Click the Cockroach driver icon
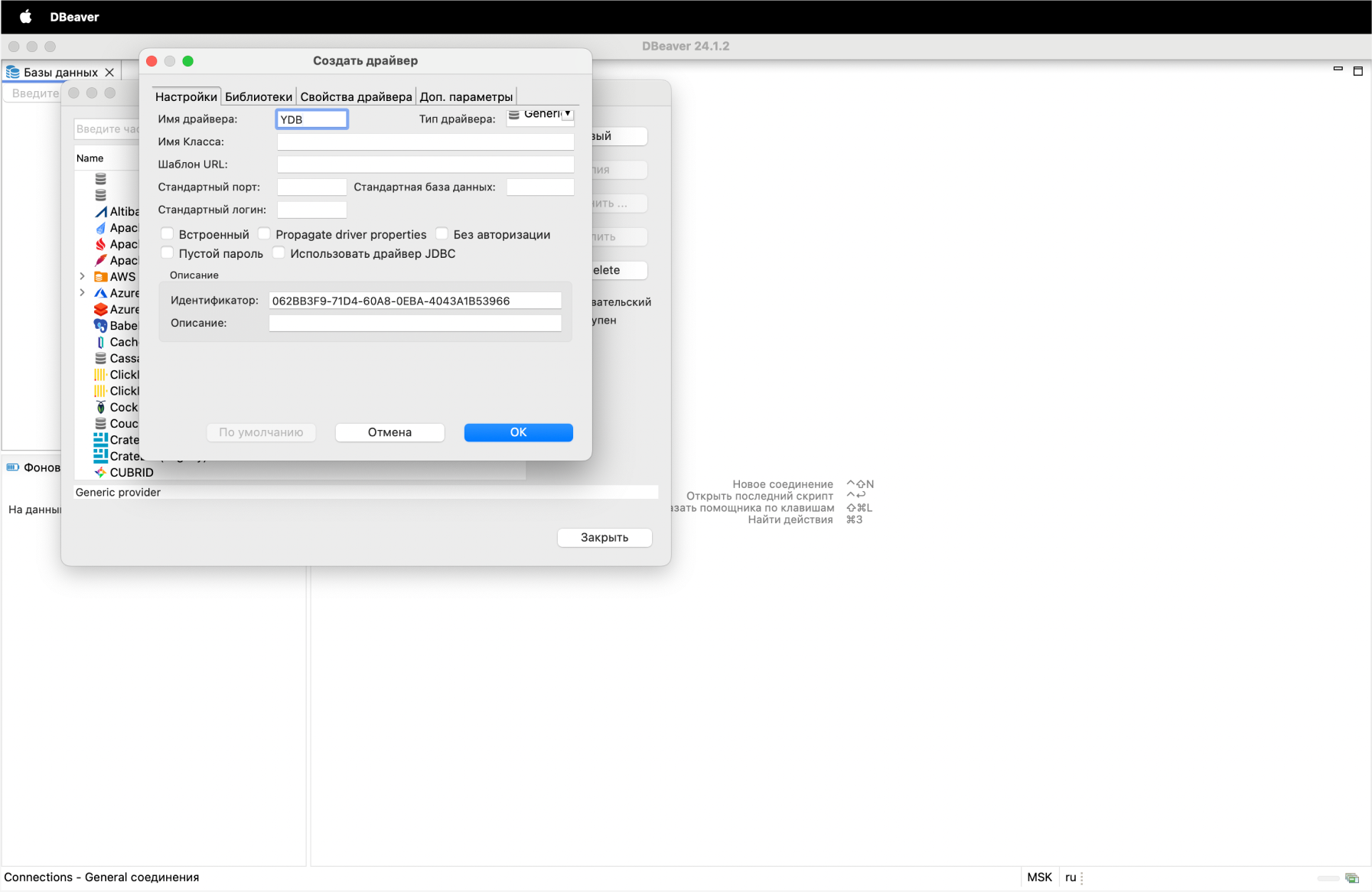 tap(100, 408)
